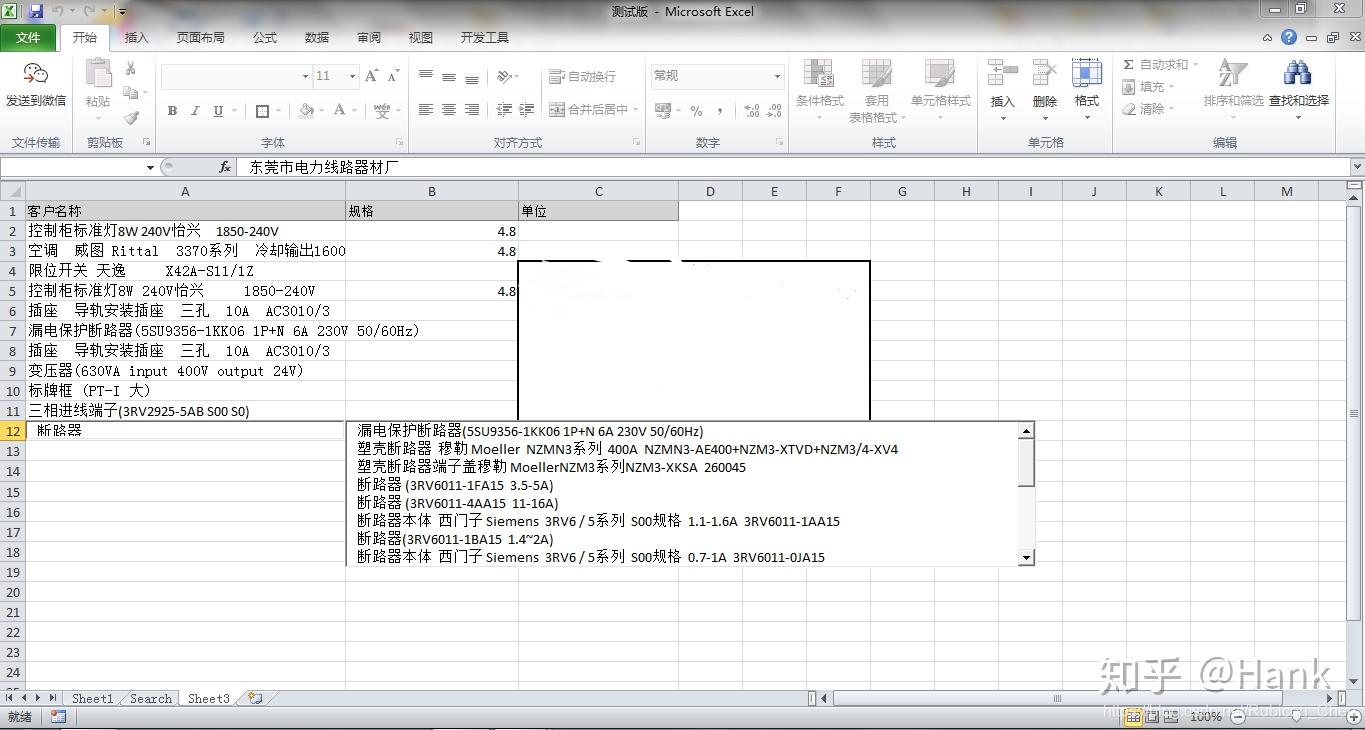Screen dimensions: 1365x730
Task: Expand the formula bar
Action: [1356, 167]
